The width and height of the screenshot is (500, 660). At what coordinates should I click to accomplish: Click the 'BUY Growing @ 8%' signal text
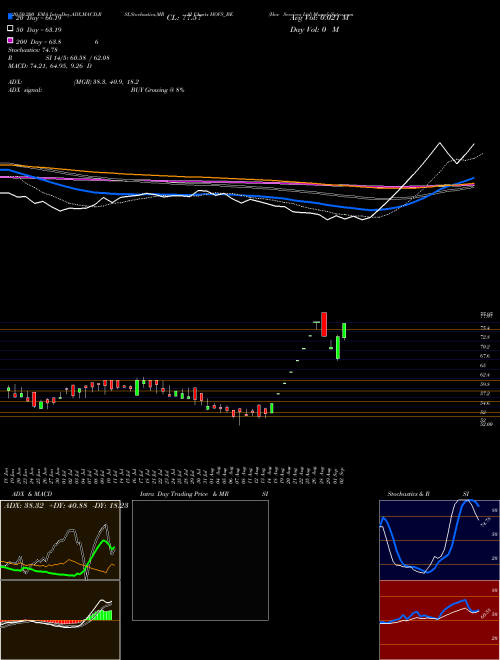[x=157, y=90]
